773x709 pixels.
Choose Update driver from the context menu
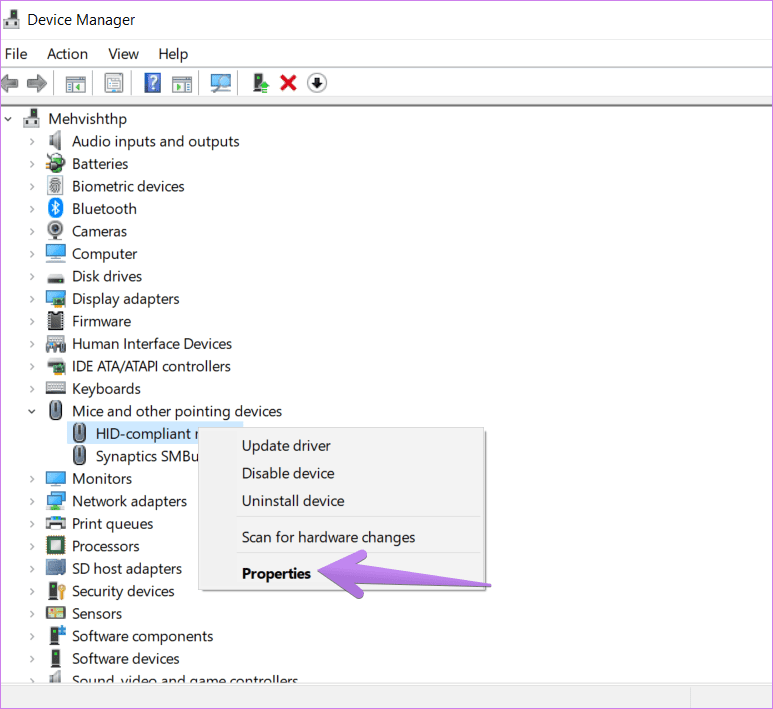286,445
